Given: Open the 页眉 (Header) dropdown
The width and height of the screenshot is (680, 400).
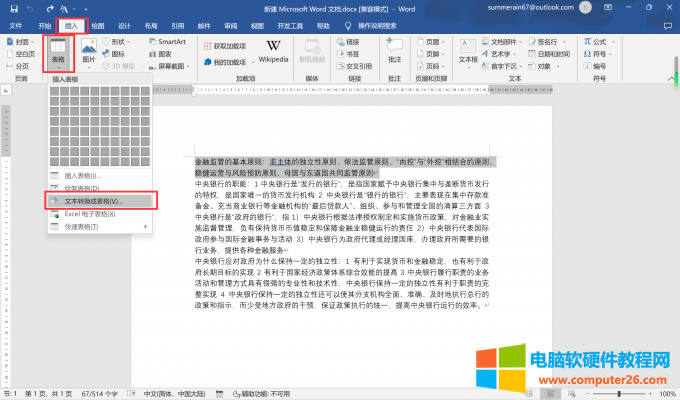Looking at the screenshot, I should 433,42.
